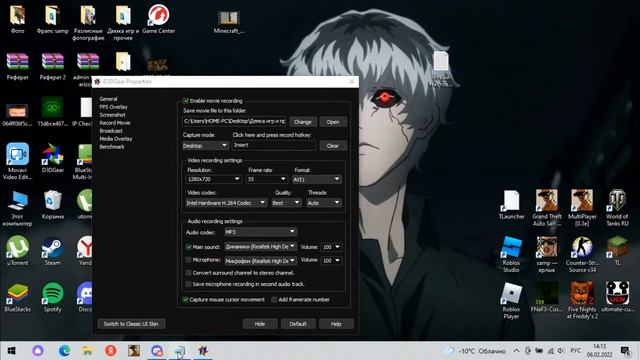Open the Game Center desktop shortcut

[x=158, y=20]
